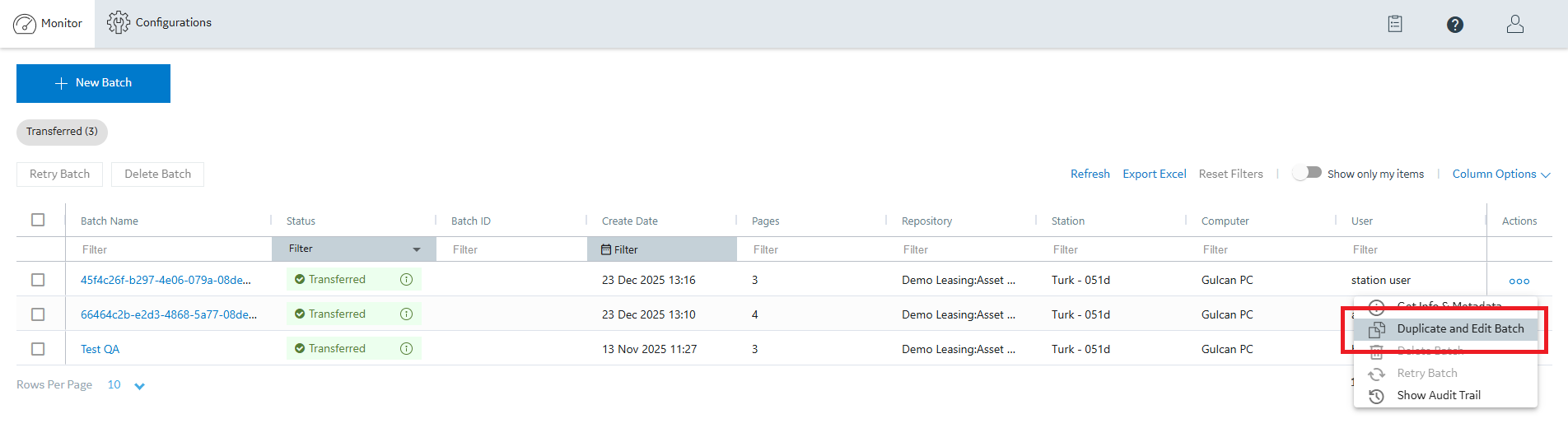Click the Batch Name filter field
The height and width of the screenshot is (428, 1568).
(x=169, y=249)
